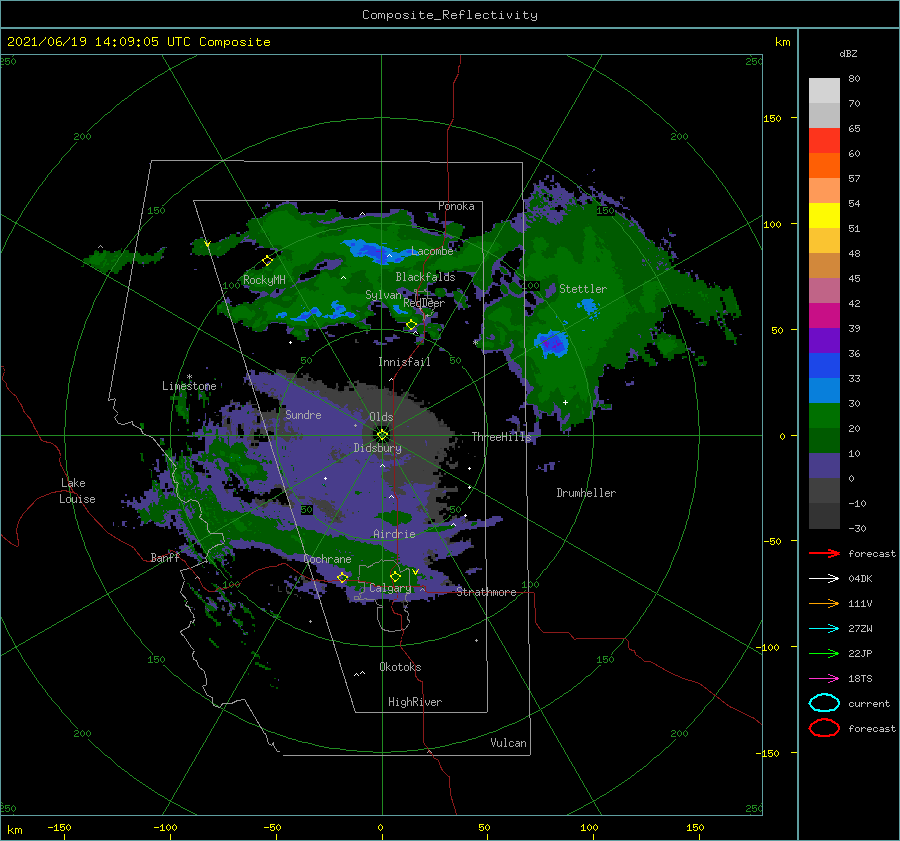Click the 36 dBZ core near Stettler
This screenshot has height=841, width=900.
point(553,344)
